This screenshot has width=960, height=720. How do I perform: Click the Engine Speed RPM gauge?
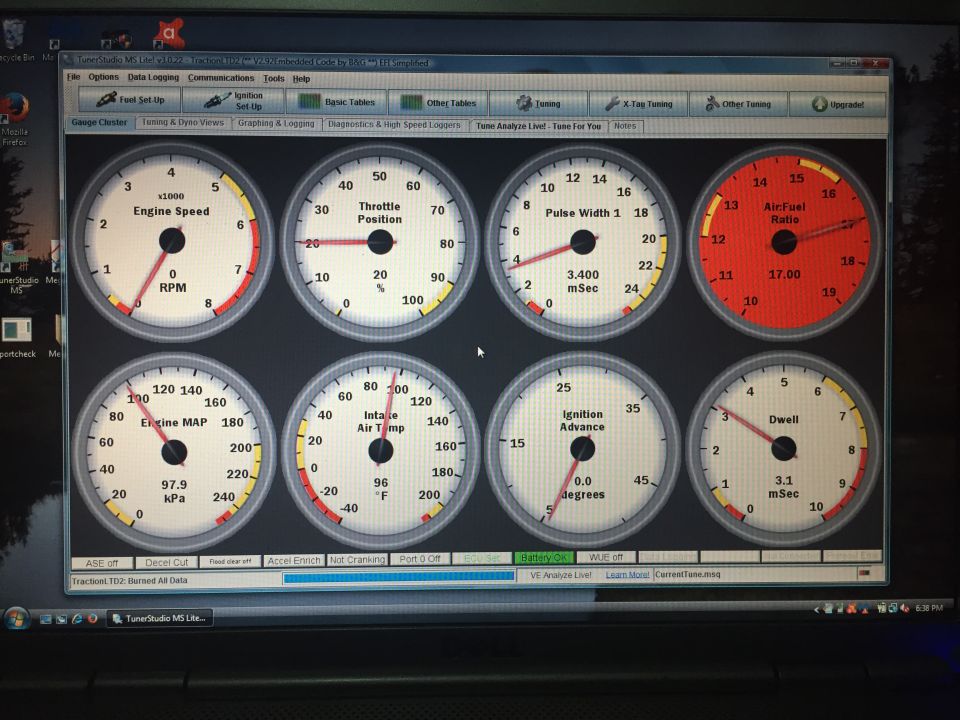(x=173, y=241)
